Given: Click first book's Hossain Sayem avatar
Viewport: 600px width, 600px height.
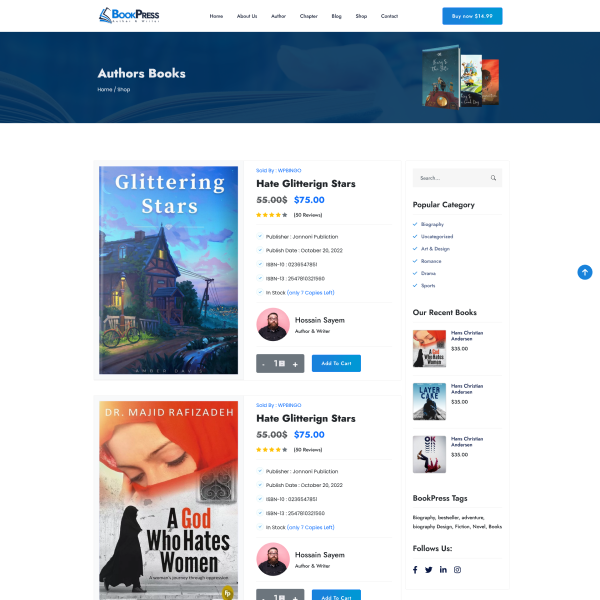Looking at the screenshot, I should pos(273,324).
